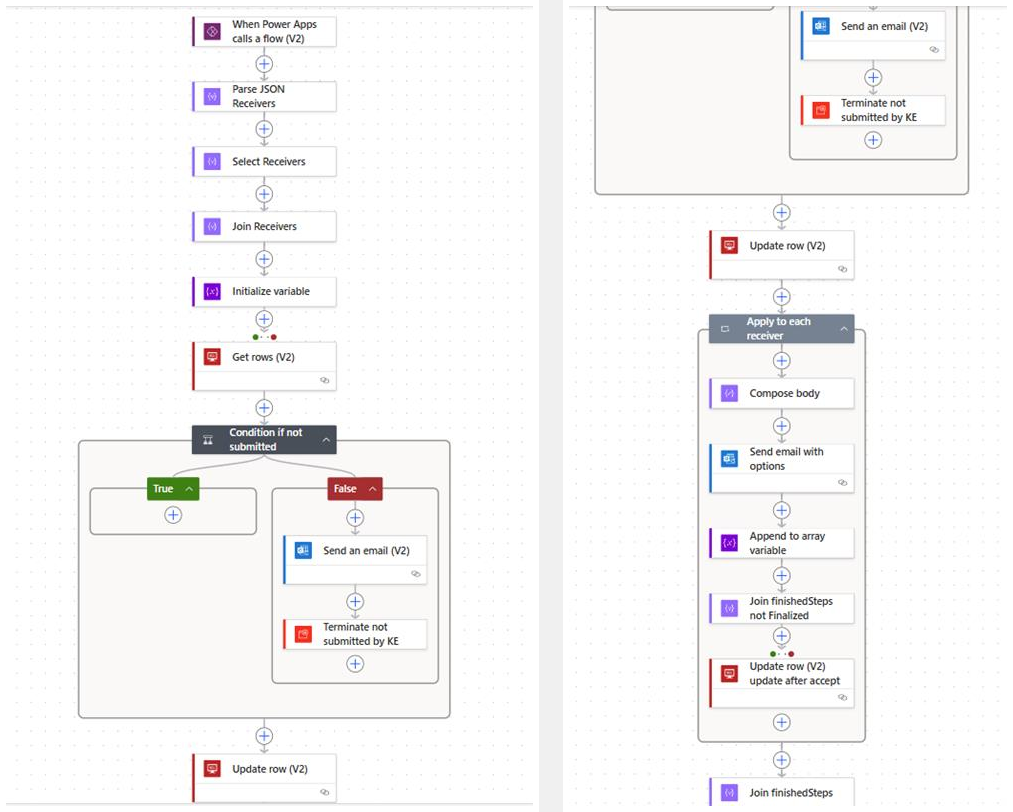The height and width of the screenshot is (812, 1013).
Task: Click the Parse JSON Receivers icon
Action: click(211, 97)
